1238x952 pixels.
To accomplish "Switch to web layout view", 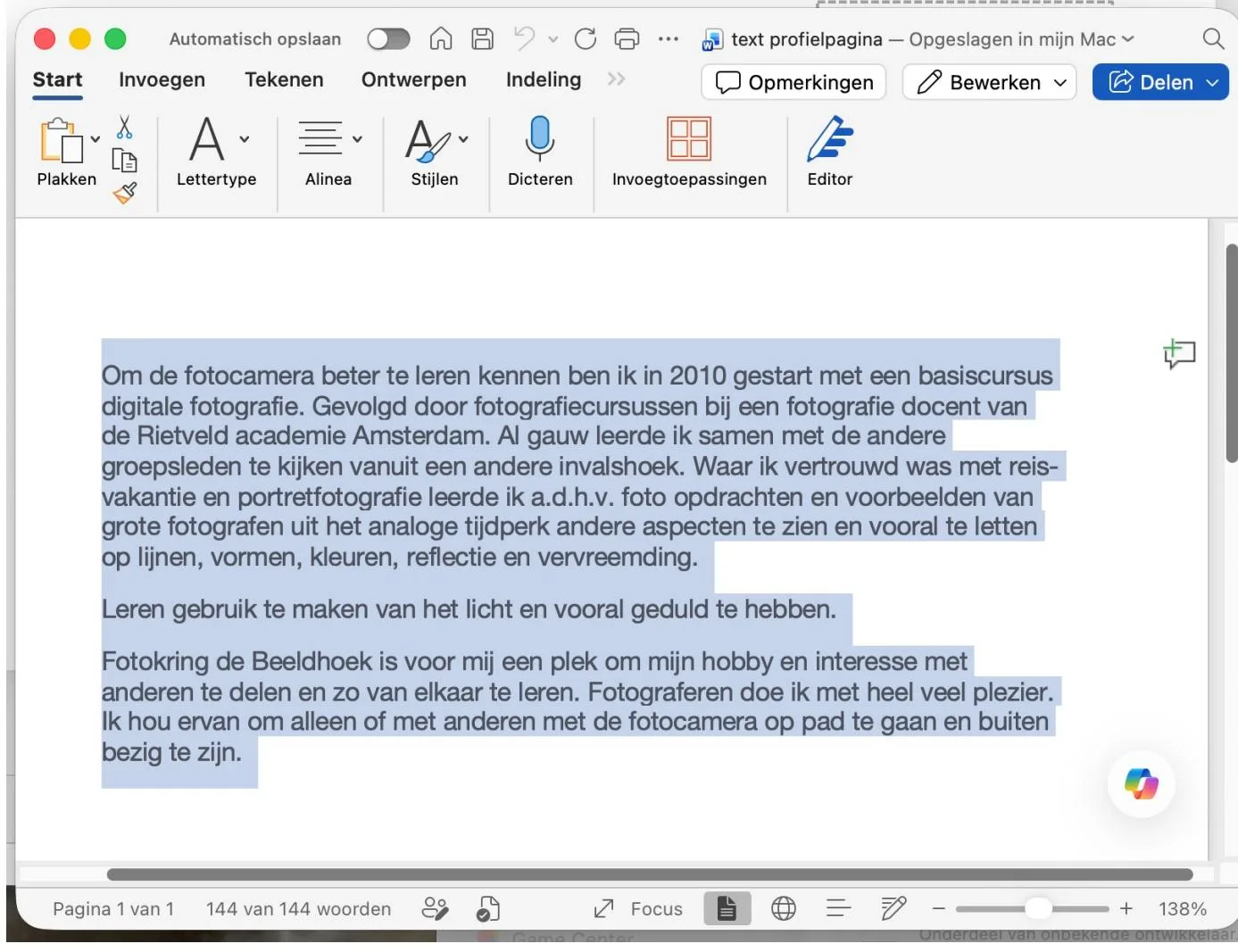I will click(x=784, y=908).
